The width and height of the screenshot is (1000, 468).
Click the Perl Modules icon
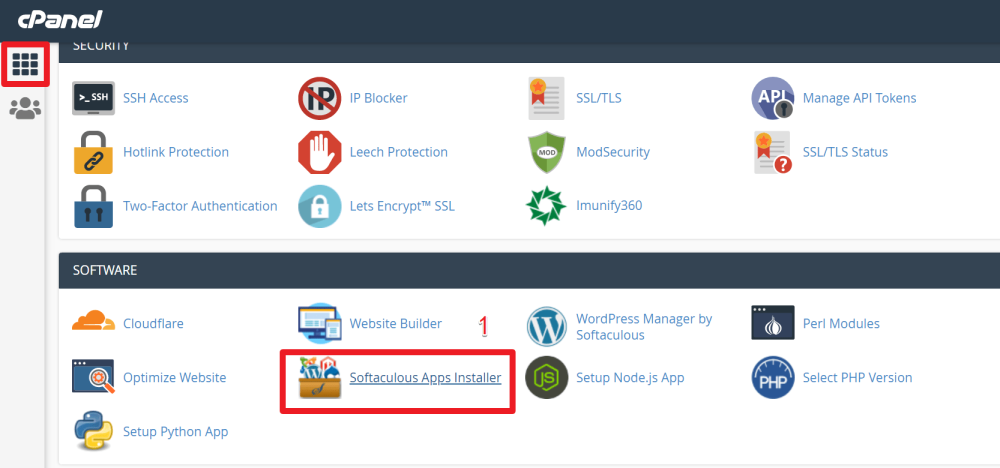[773, 323]
